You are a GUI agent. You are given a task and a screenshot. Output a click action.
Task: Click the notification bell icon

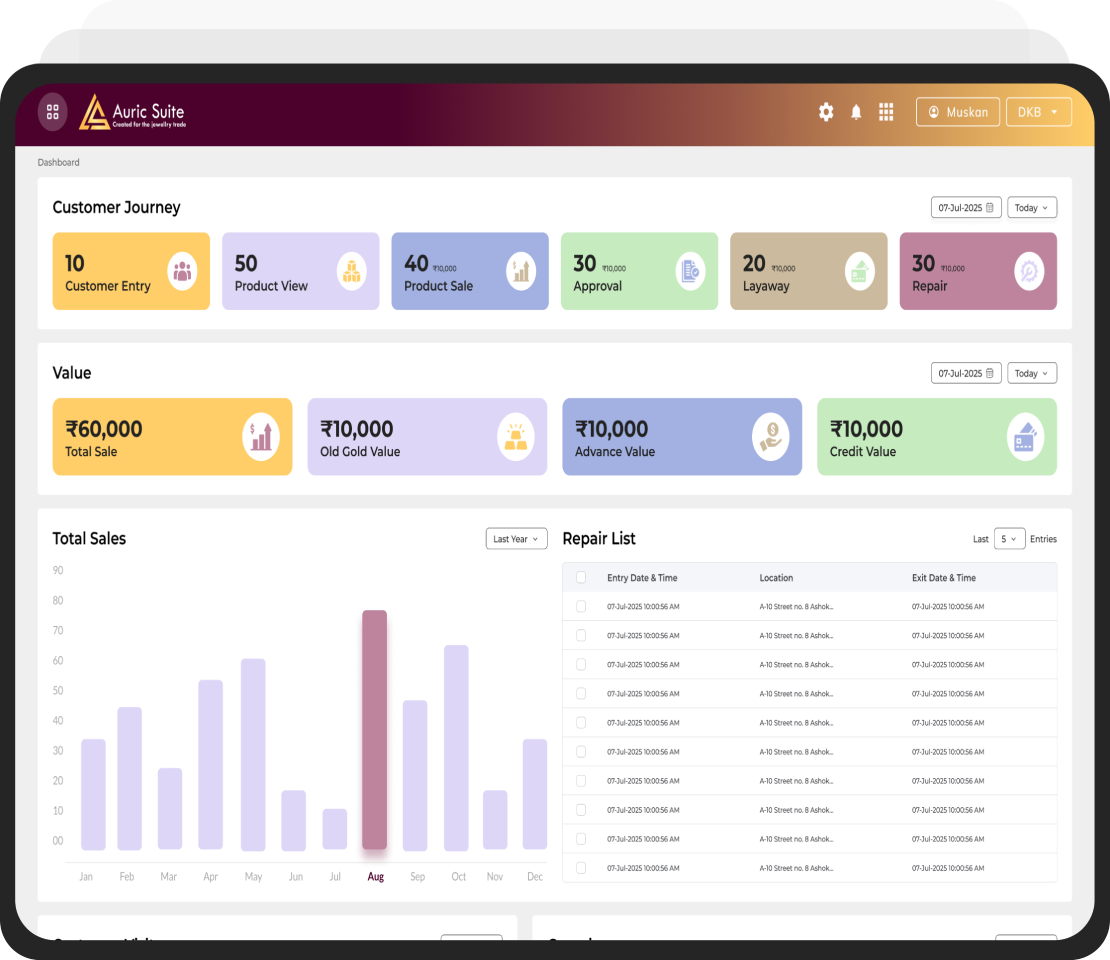click(x=856, y=112)
